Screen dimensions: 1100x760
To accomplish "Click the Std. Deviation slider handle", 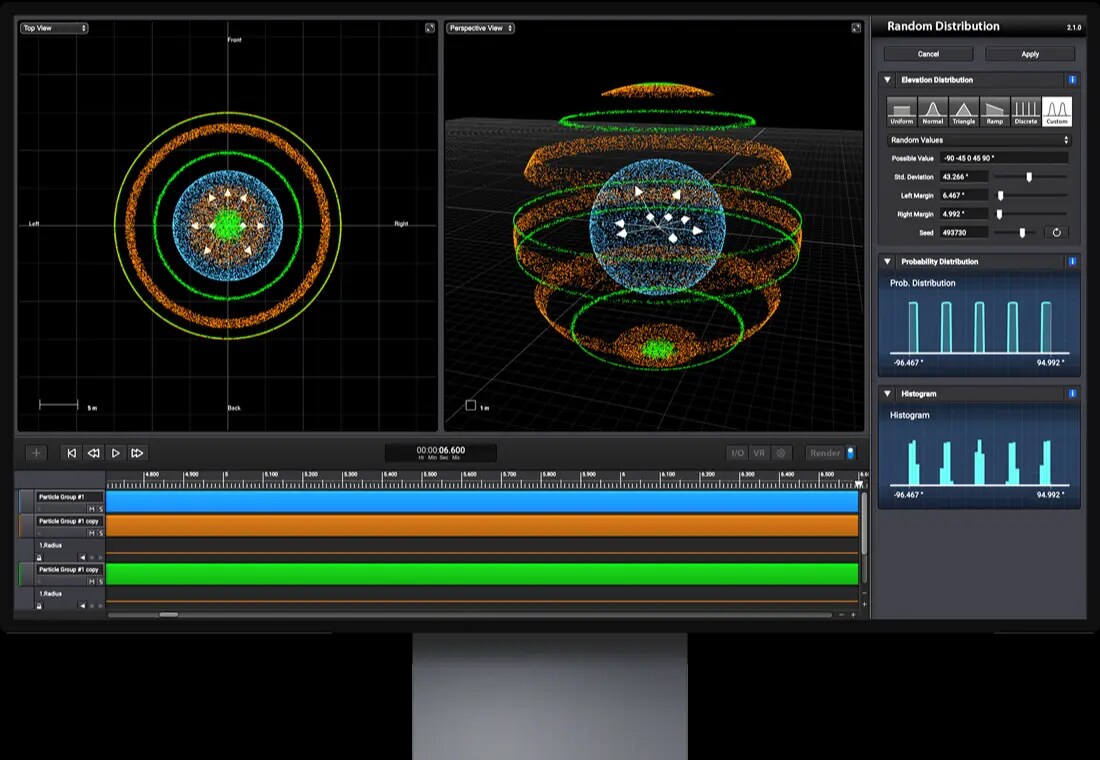I will (1029, 177).
